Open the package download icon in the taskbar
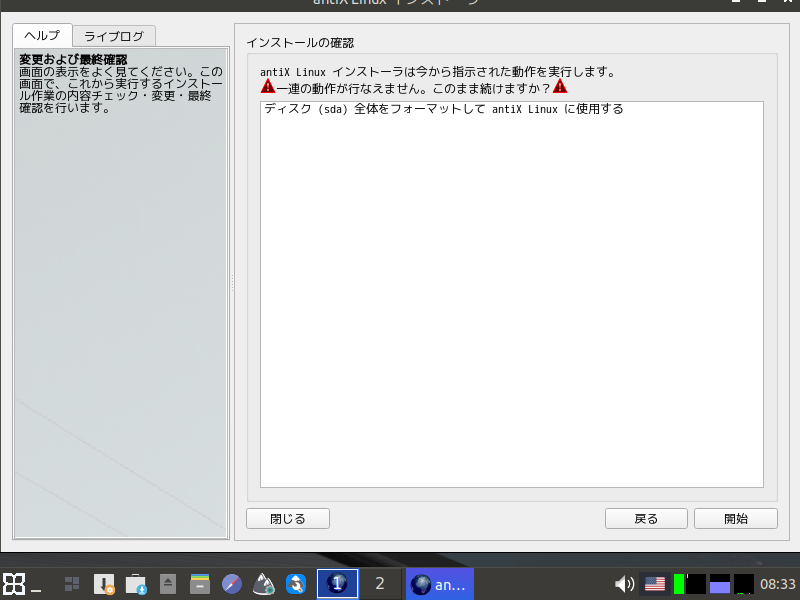 pyautogui.click(x=136, y=584)
